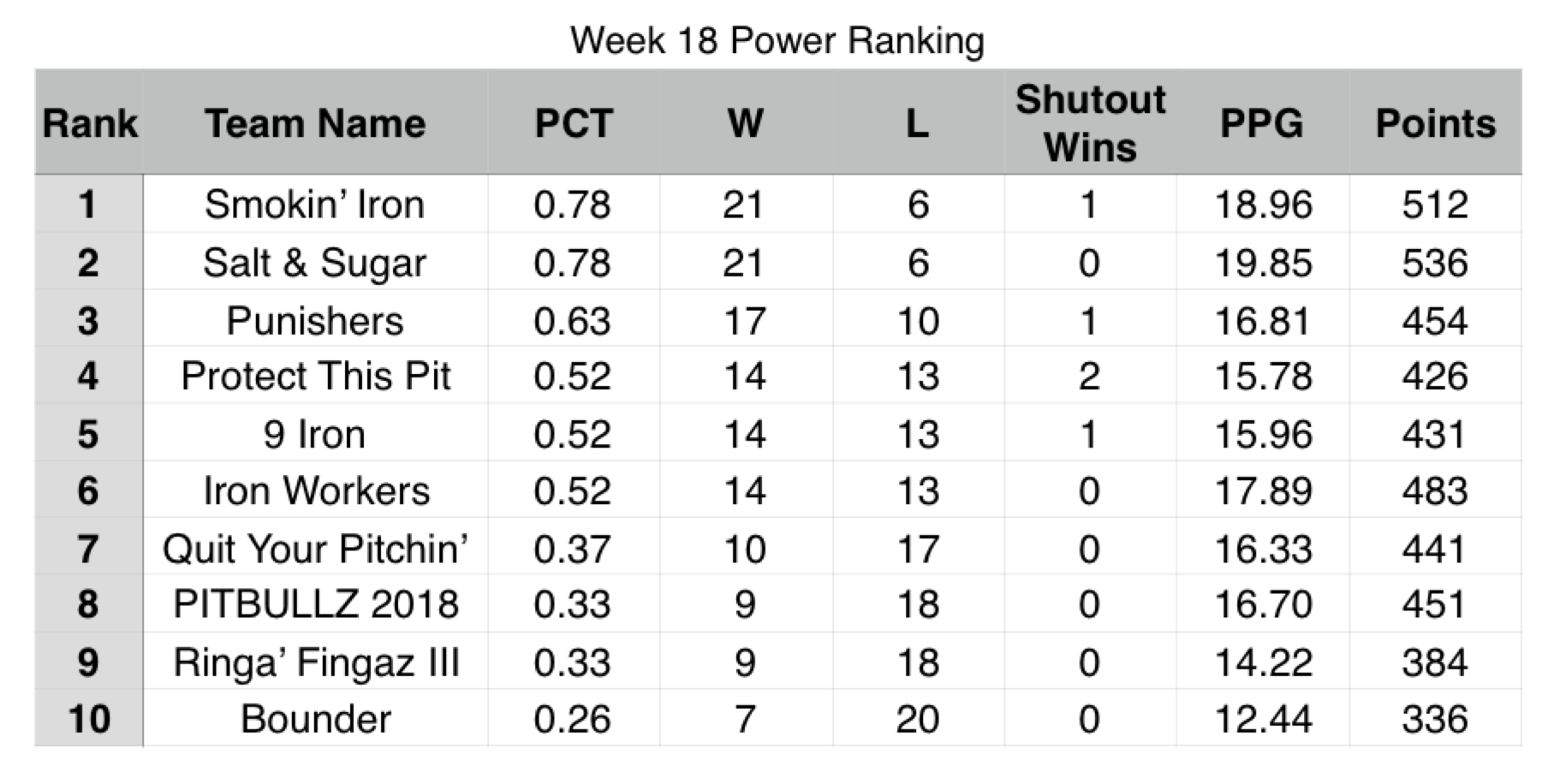
Task: Click the Iron Workers team name
Action: 315,490
